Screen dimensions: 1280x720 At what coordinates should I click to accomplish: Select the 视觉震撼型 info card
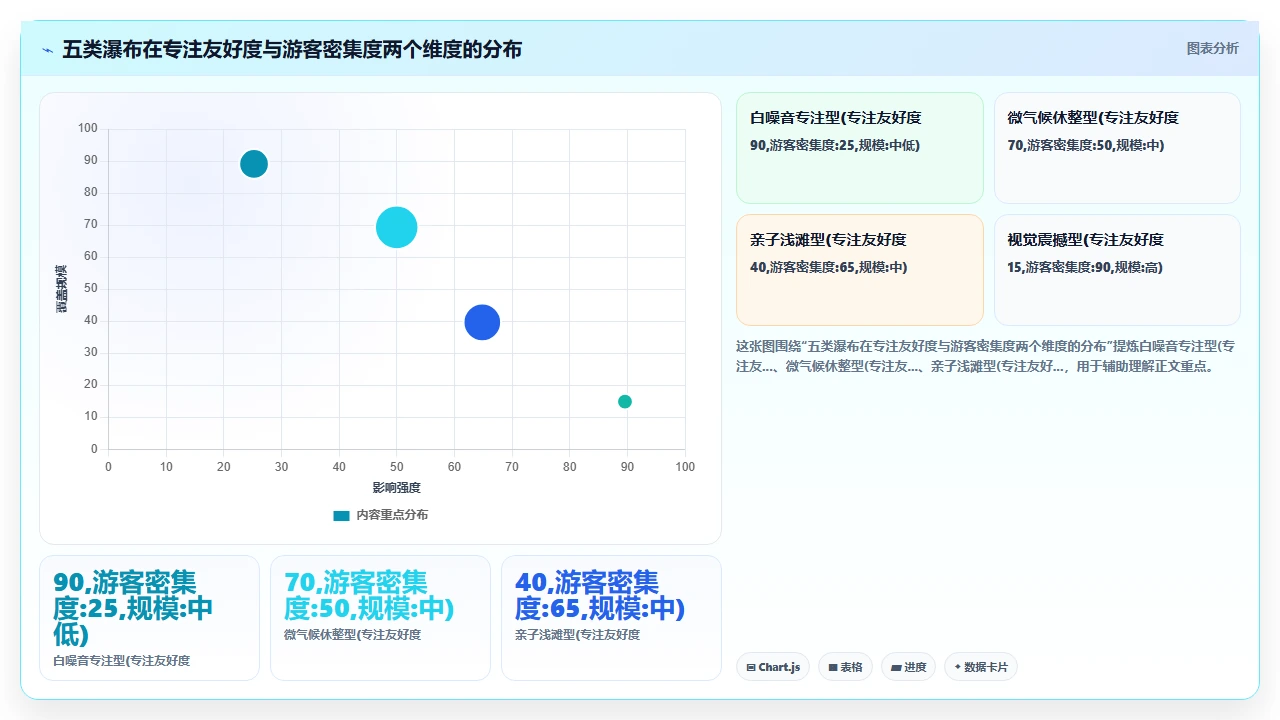(1117, 270)
